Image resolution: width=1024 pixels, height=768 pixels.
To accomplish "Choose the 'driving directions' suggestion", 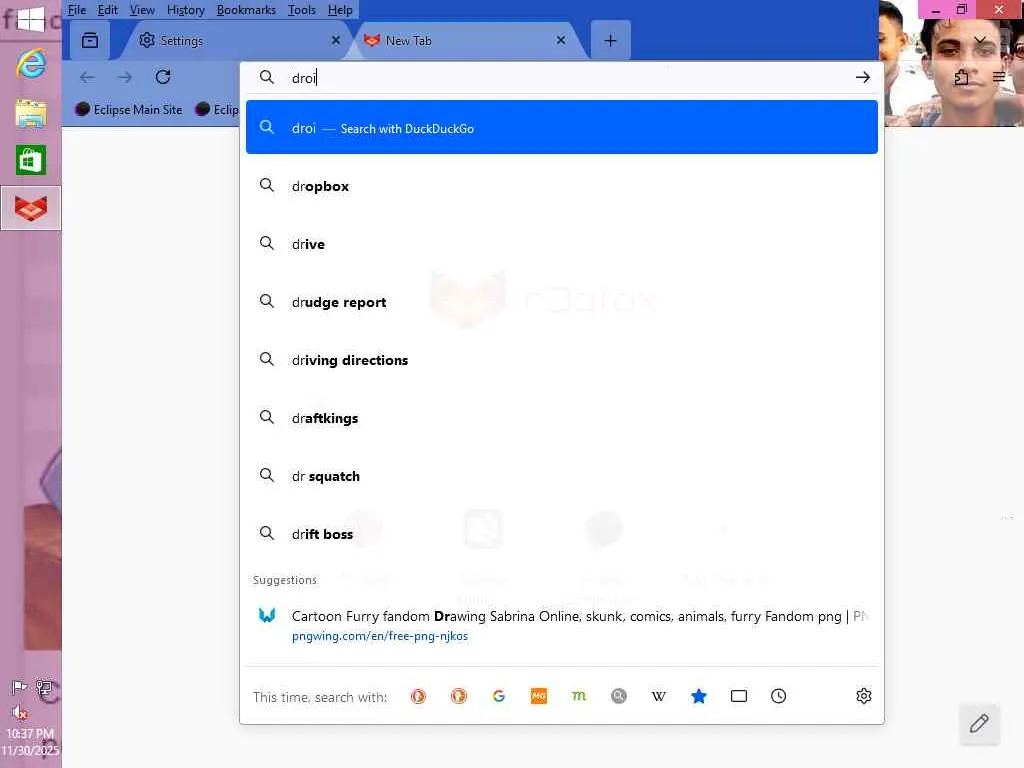I will tap(562, 360).
